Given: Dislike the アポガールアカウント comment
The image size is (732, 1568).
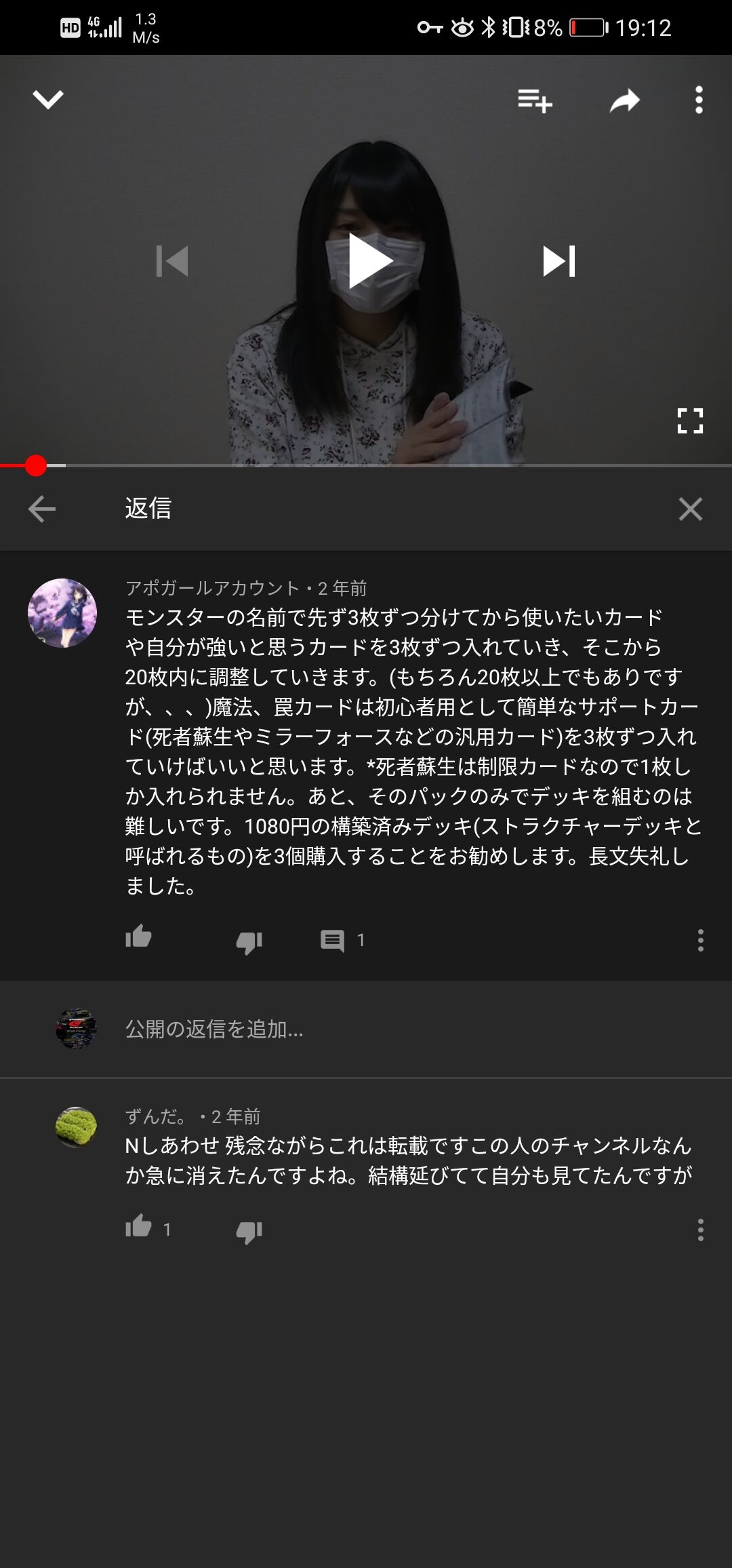Looking at the screenshot, I should click(x=249, y=941).
